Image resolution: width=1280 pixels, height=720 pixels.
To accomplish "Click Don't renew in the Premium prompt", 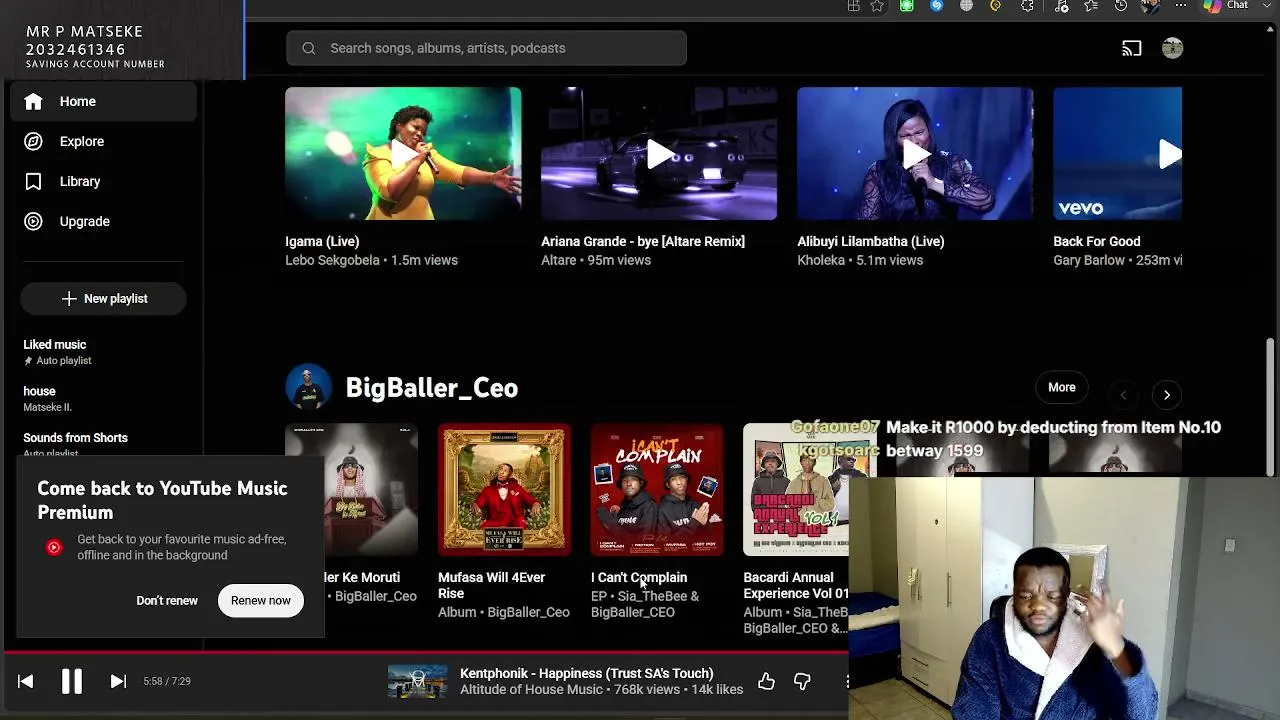I will point(167,600).
